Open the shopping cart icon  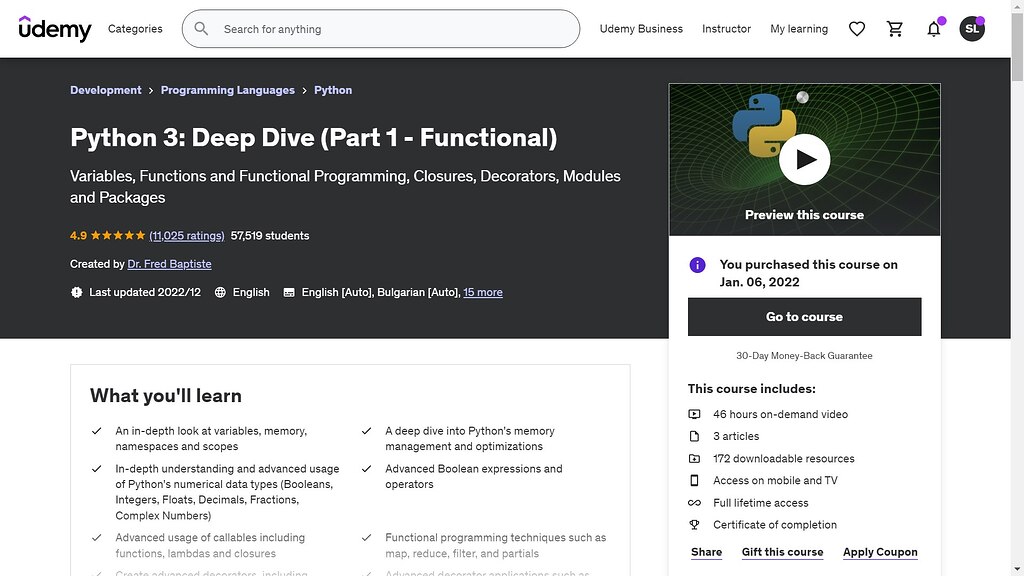895,29
